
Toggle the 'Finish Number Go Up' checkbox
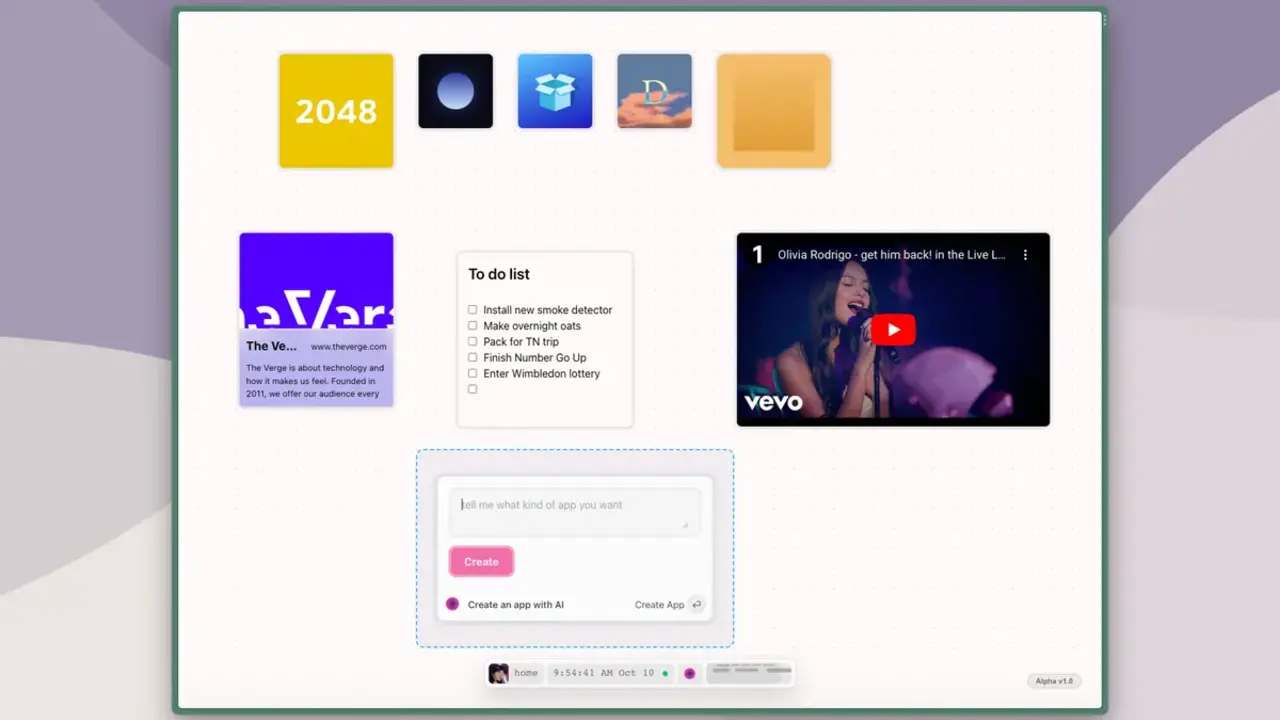(473, 358)
